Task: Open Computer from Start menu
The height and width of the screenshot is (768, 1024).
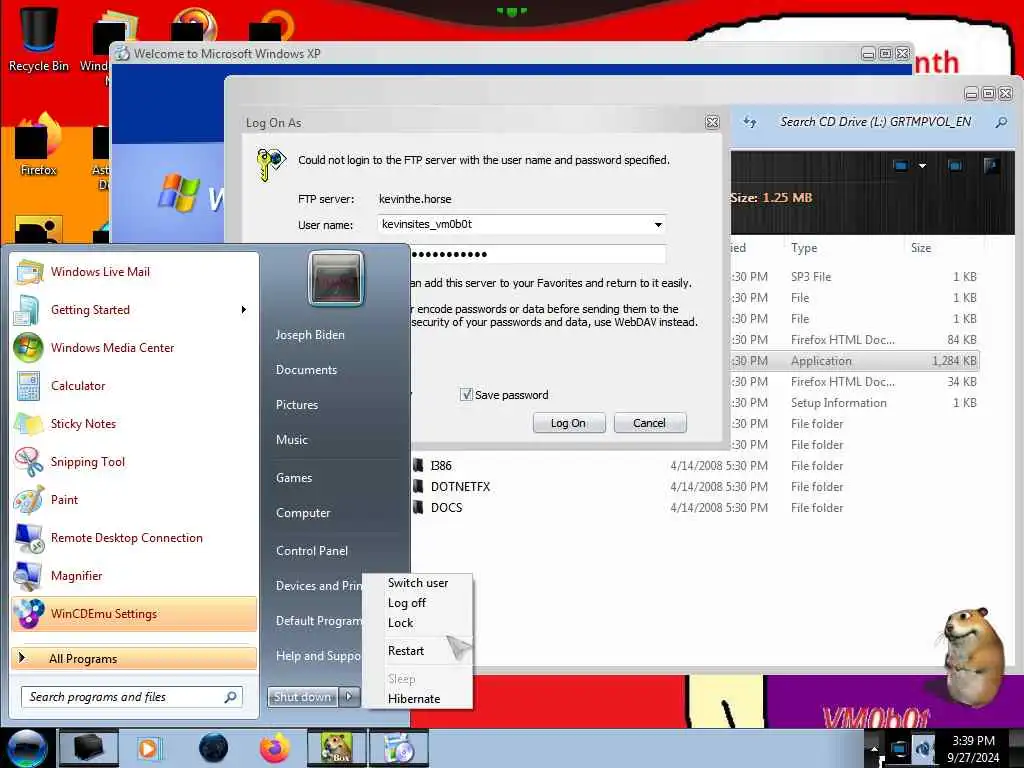Action: coord(303,513)
